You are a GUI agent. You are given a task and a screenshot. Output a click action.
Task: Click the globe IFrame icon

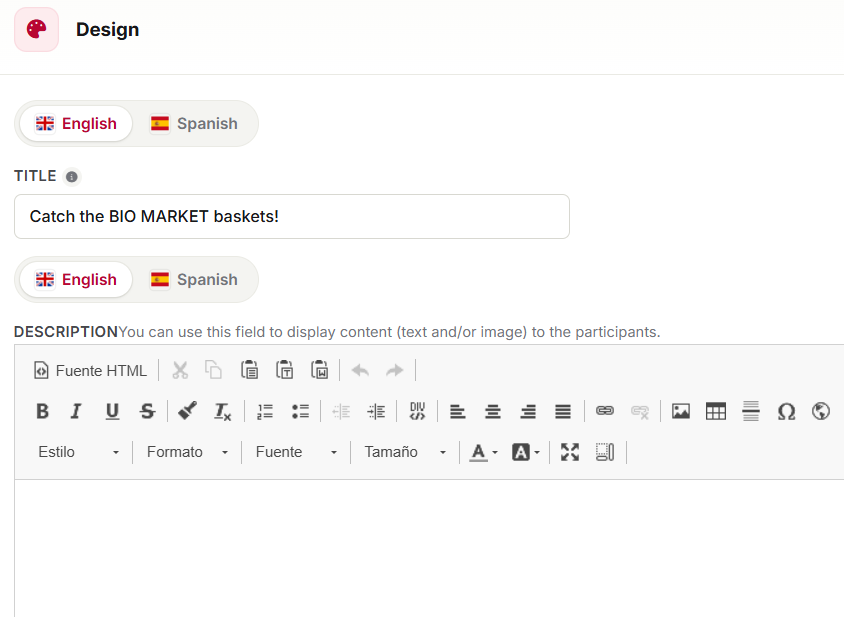(821, 412)
